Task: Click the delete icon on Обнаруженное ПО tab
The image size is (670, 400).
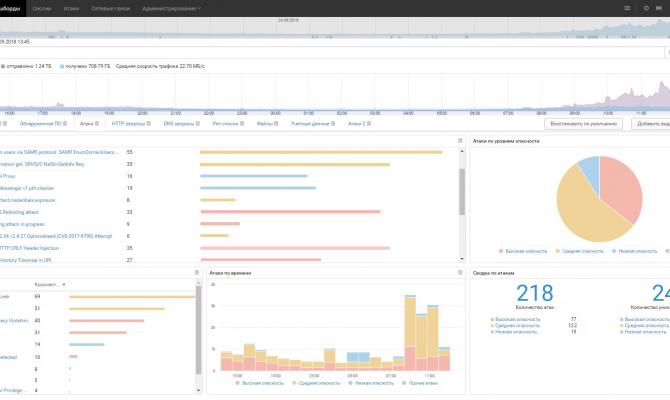Action: click(x=65, y=124)
